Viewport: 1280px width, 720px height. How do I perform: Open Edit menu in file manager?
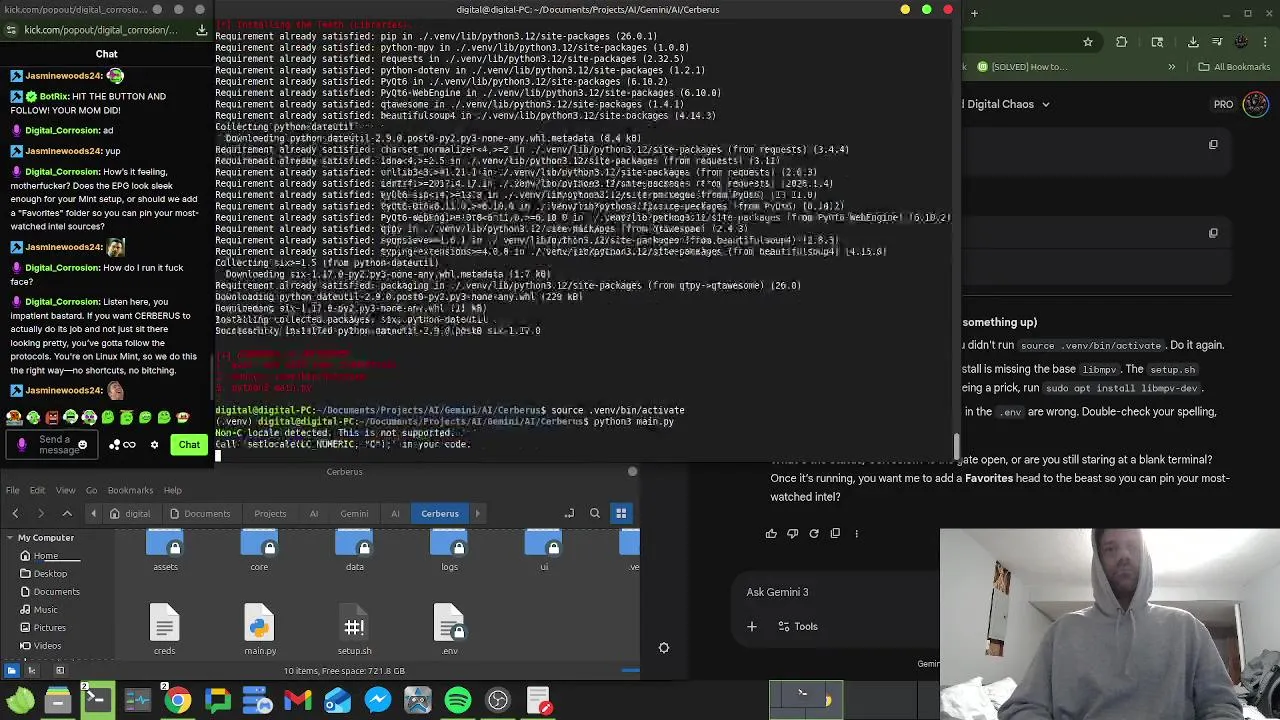click(x=37, y=490)
